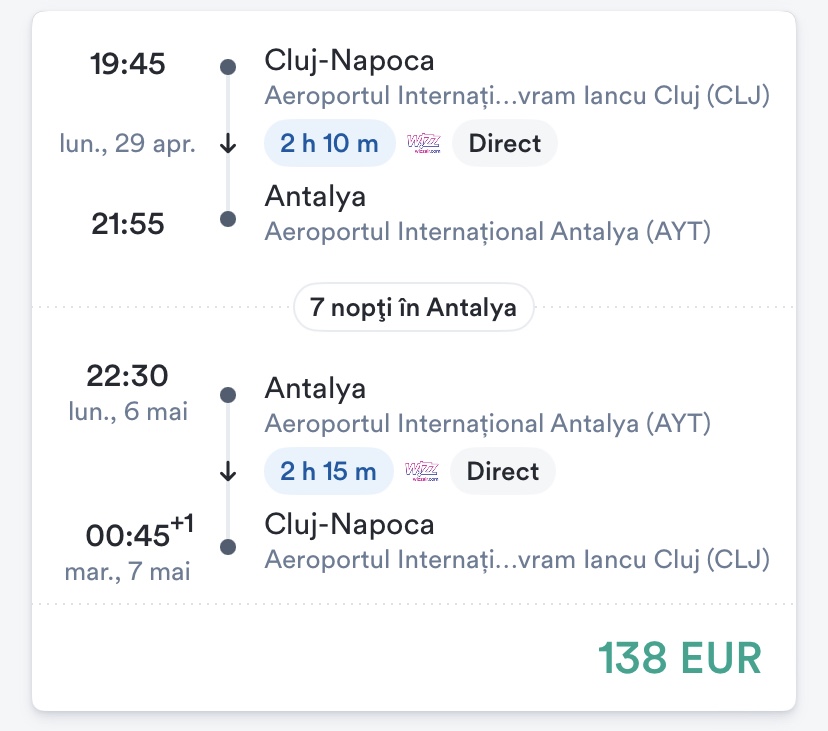Screen dimensions: 828x731
Task: Click the Wizz Air logo on outbound flight
Action: [x=423, y=144]
